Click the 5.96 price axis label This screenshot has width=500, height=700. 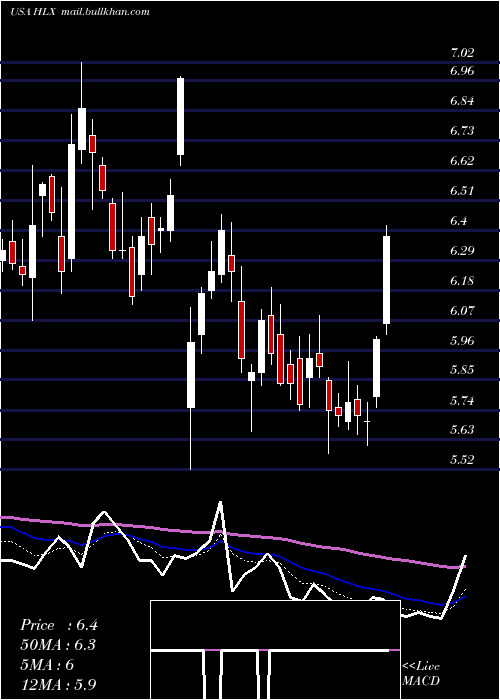[462, 340]
